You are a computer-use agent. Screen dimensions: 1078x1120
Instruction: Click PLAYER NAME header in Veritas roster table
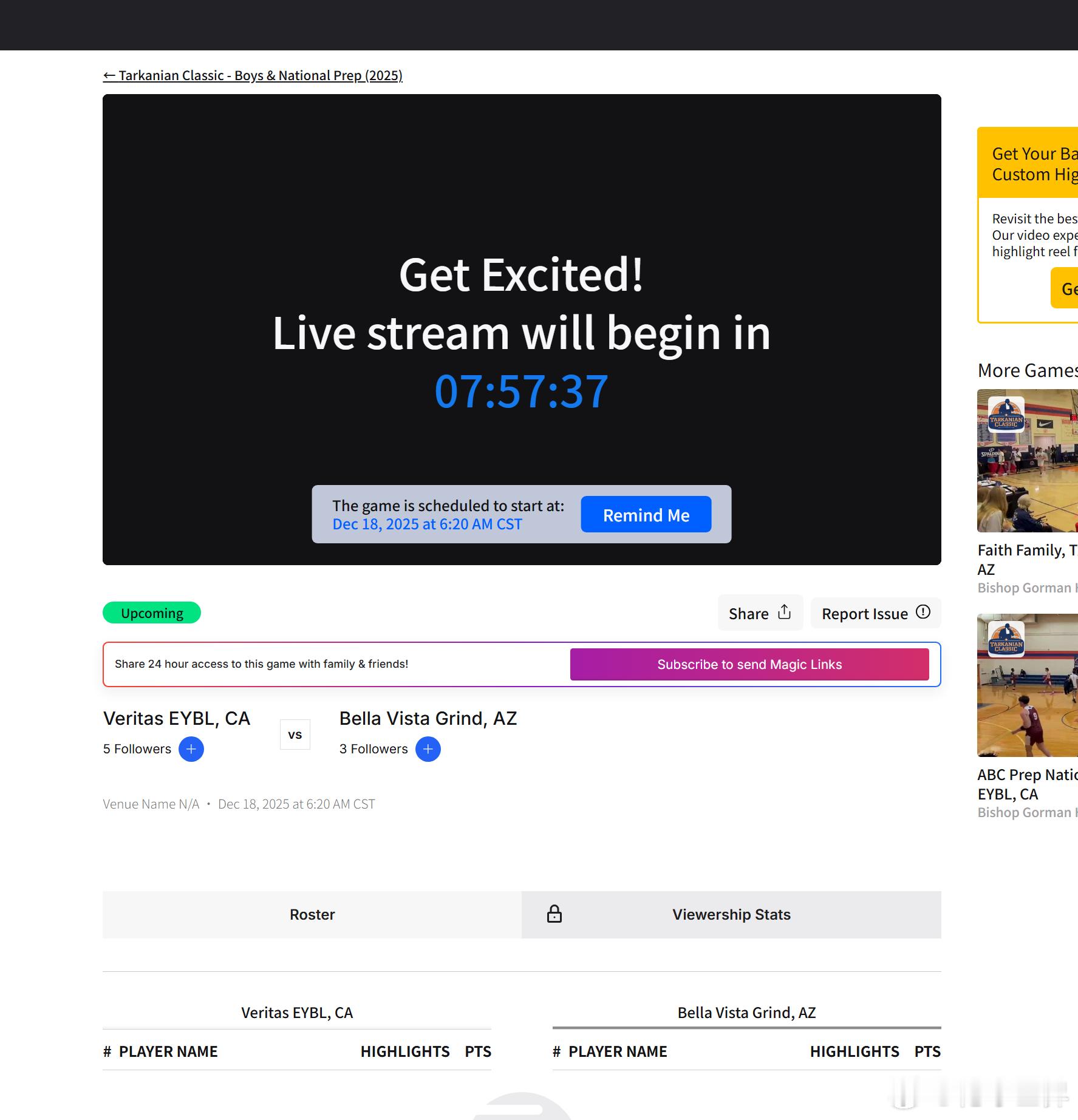168,1051
